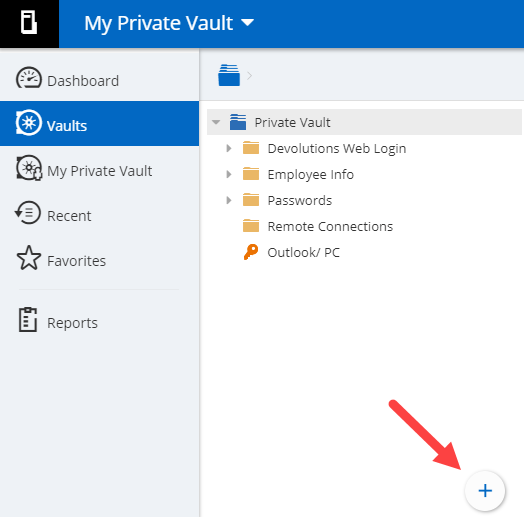Collapse the Private Vault tree node

(216, 122)
